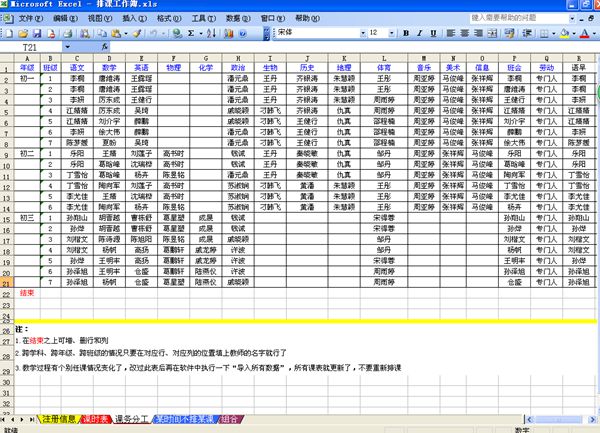Click horizontal scrollbar right arrow
This screenshot has height=433, width=600.
coord(592,419)
